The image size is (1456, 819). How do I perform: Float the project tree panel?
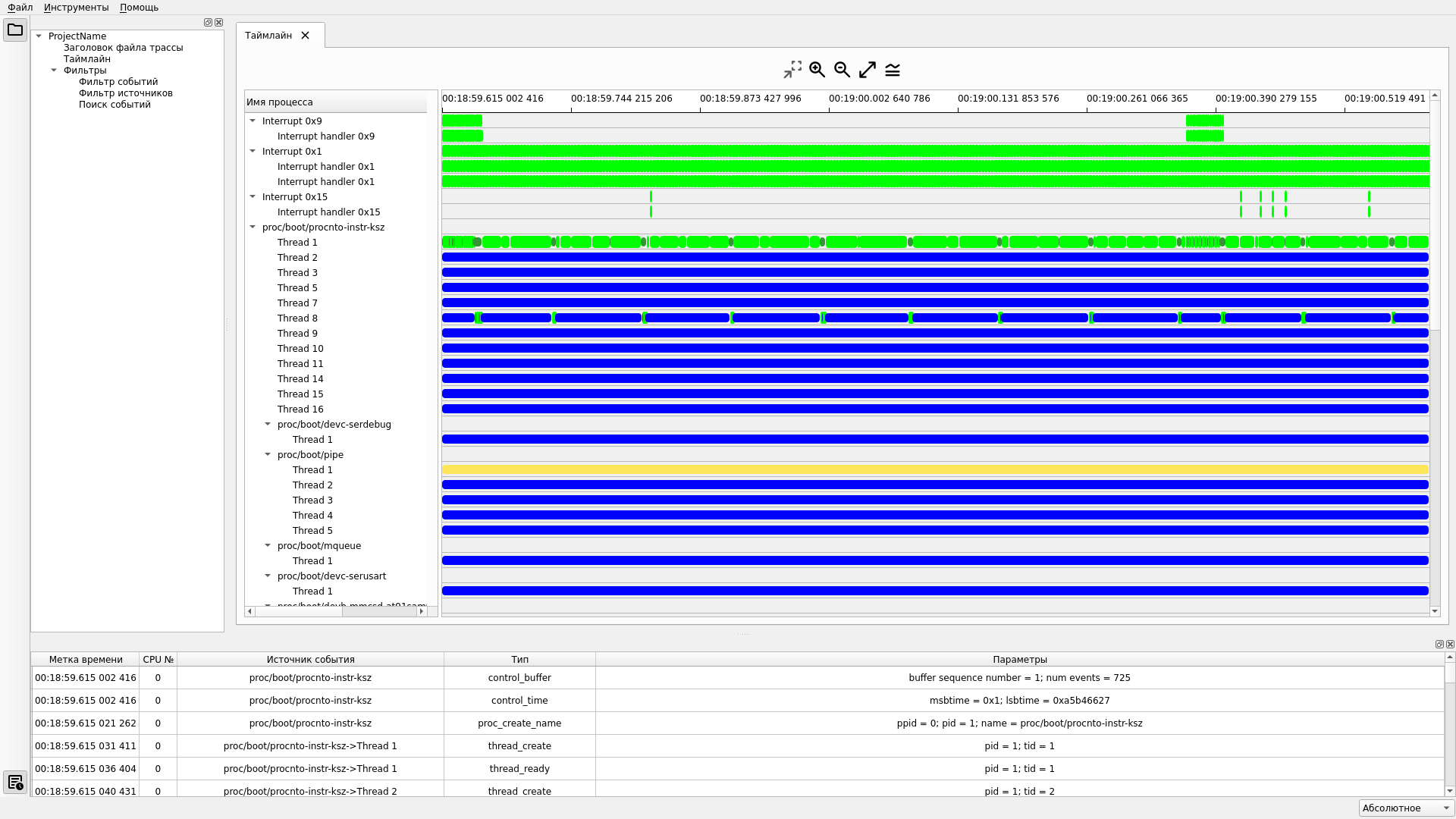(x=208, y=23)
